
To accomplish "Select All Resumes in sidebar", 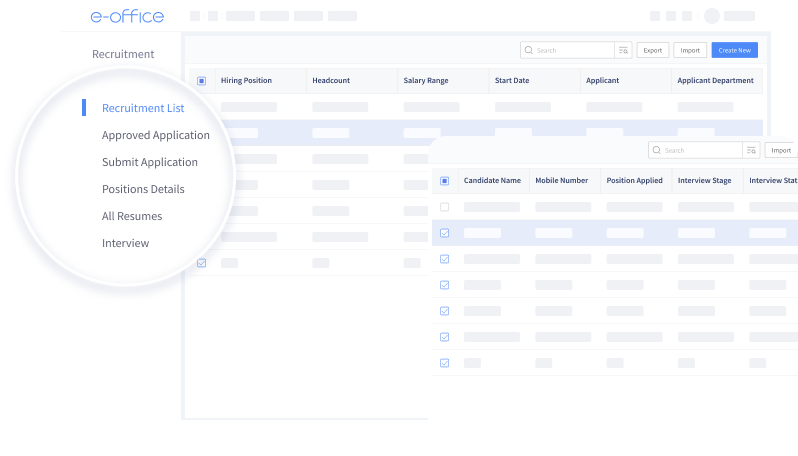I will tap(132, 216).
